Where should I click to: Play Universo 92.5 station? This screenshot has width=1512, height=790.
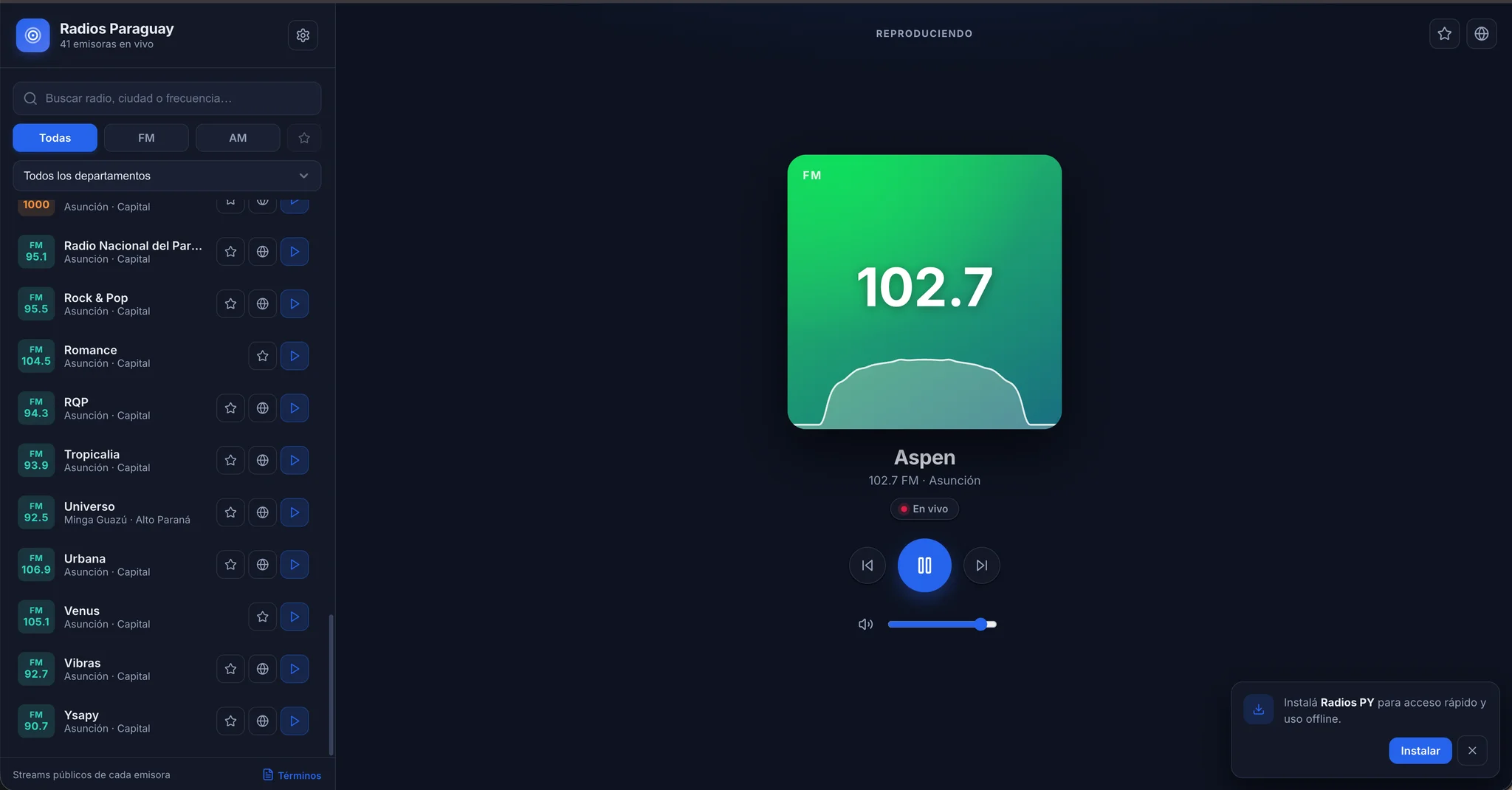click(x=295, y=512)
